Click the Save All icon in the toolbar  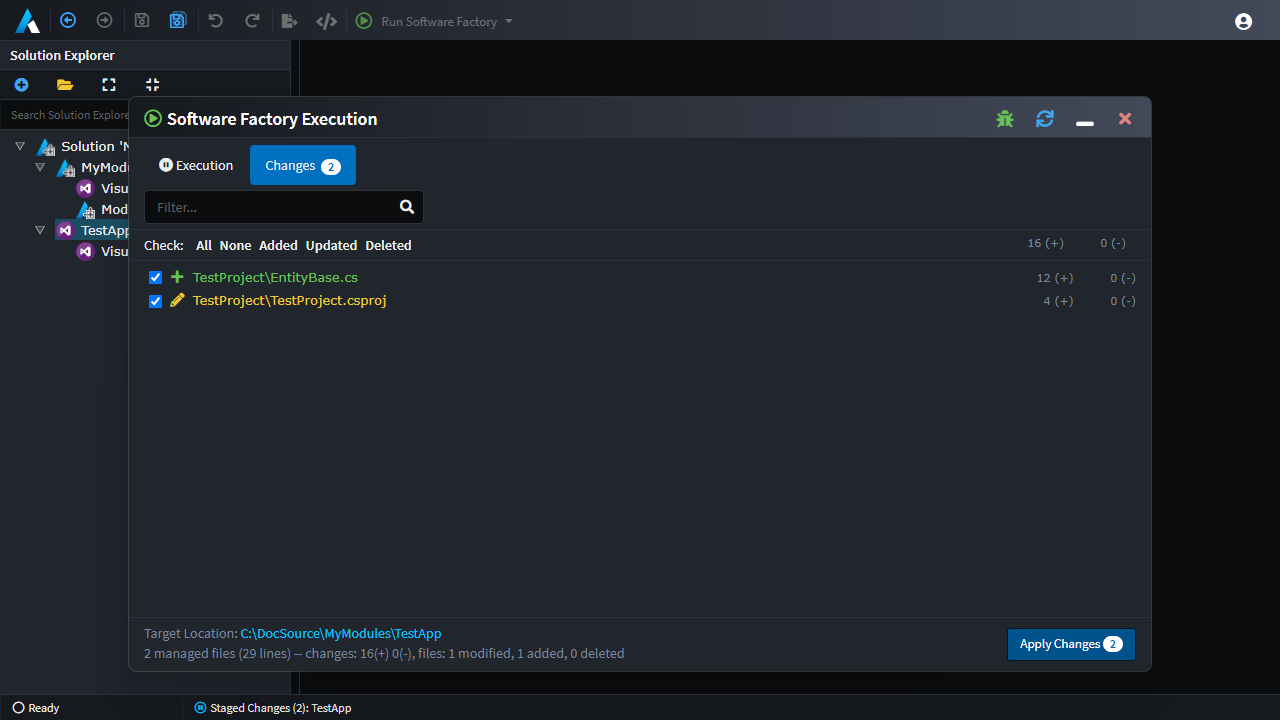(x=178, y=20)
